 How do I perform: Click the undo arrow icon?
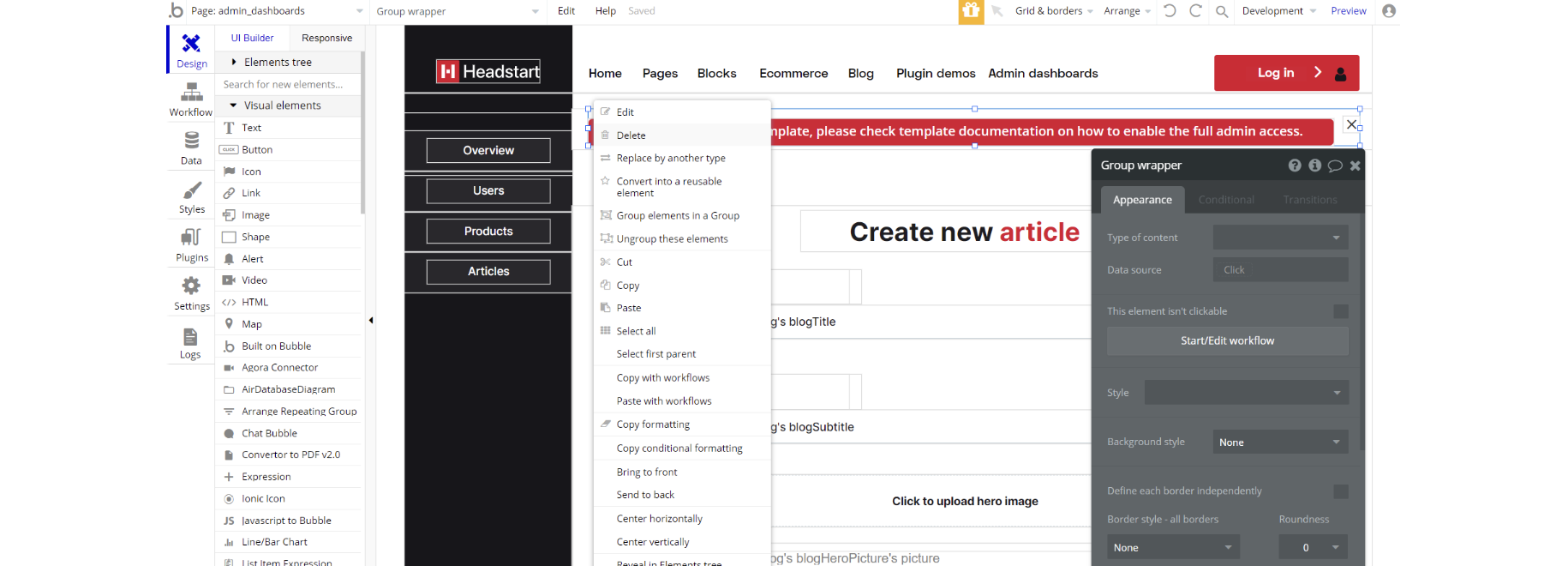[1170, 11]
